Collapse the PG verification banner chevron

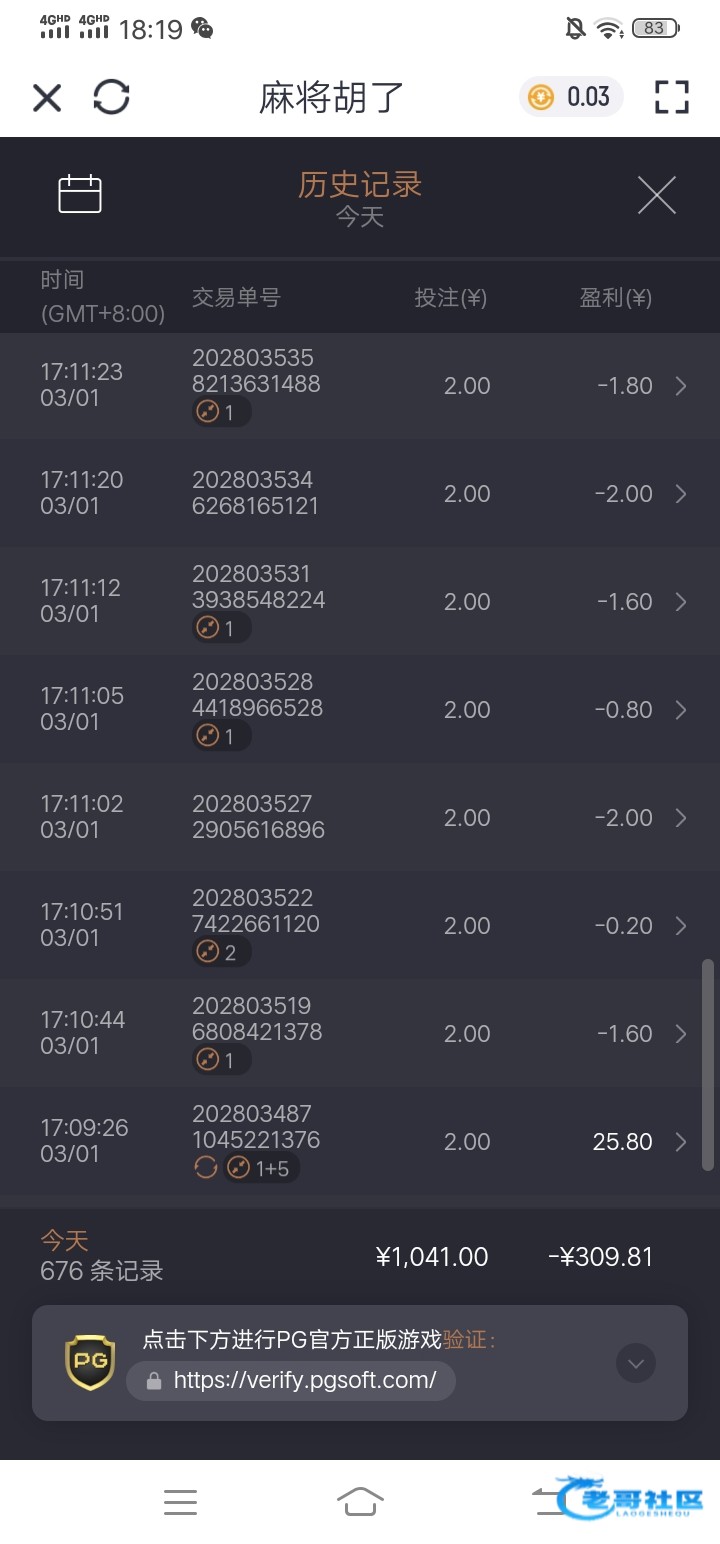[636, 1362]
